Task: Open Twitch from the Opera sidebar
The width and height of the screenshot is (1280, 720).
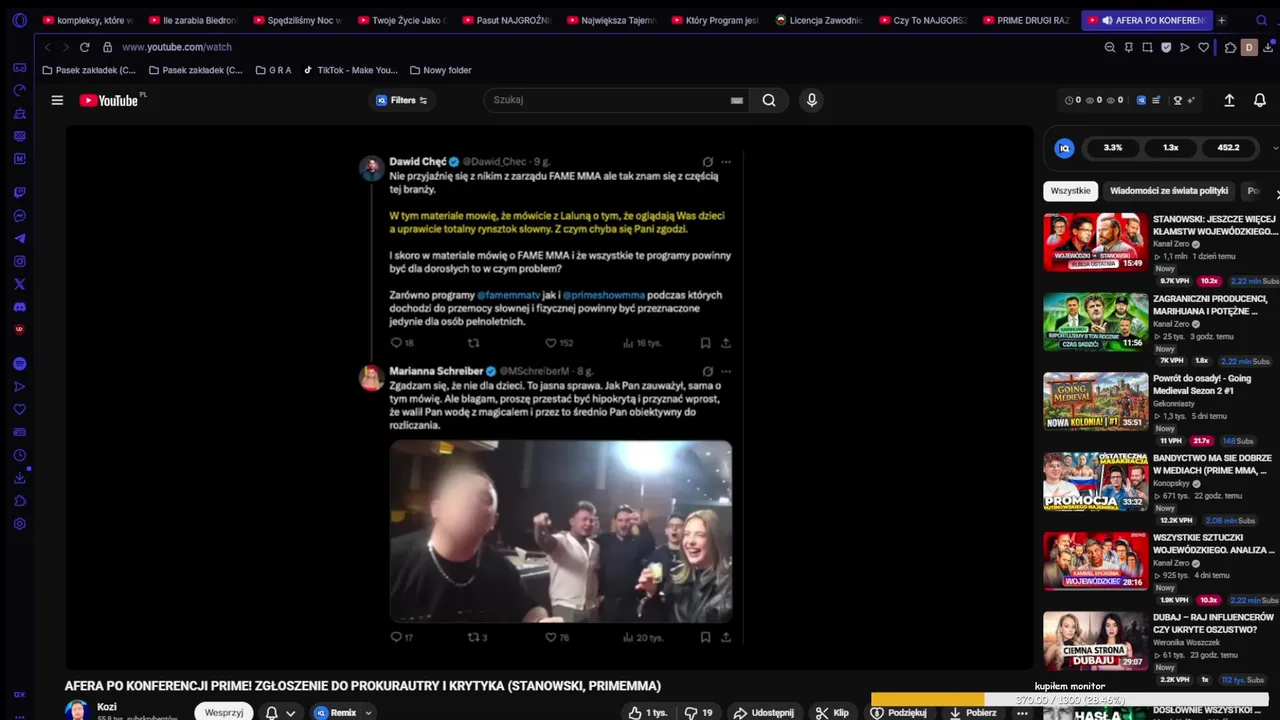Action: point(19,192)
